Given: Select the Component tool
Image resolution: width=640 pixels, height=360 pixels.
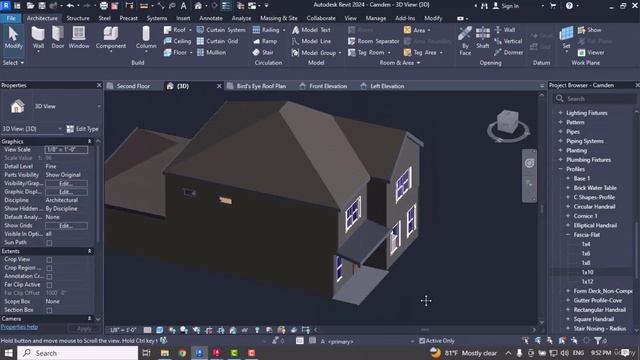Looking at the screenshot, I should pos(111,38).
